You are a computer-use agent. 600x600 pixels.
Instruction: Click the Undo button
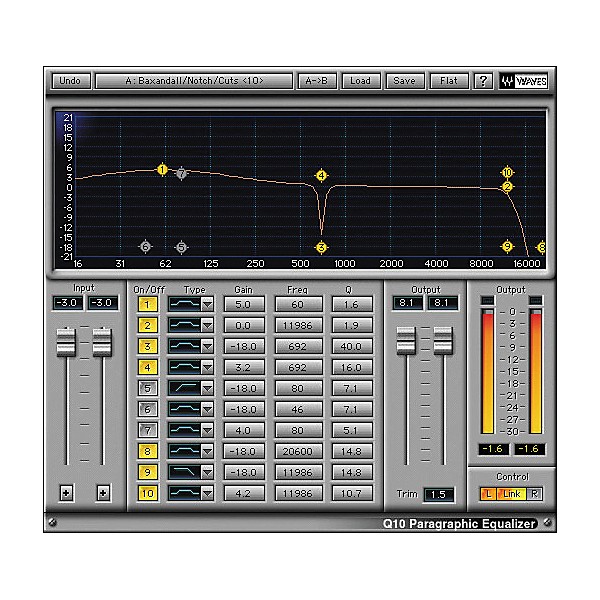(x=70, y=81)
